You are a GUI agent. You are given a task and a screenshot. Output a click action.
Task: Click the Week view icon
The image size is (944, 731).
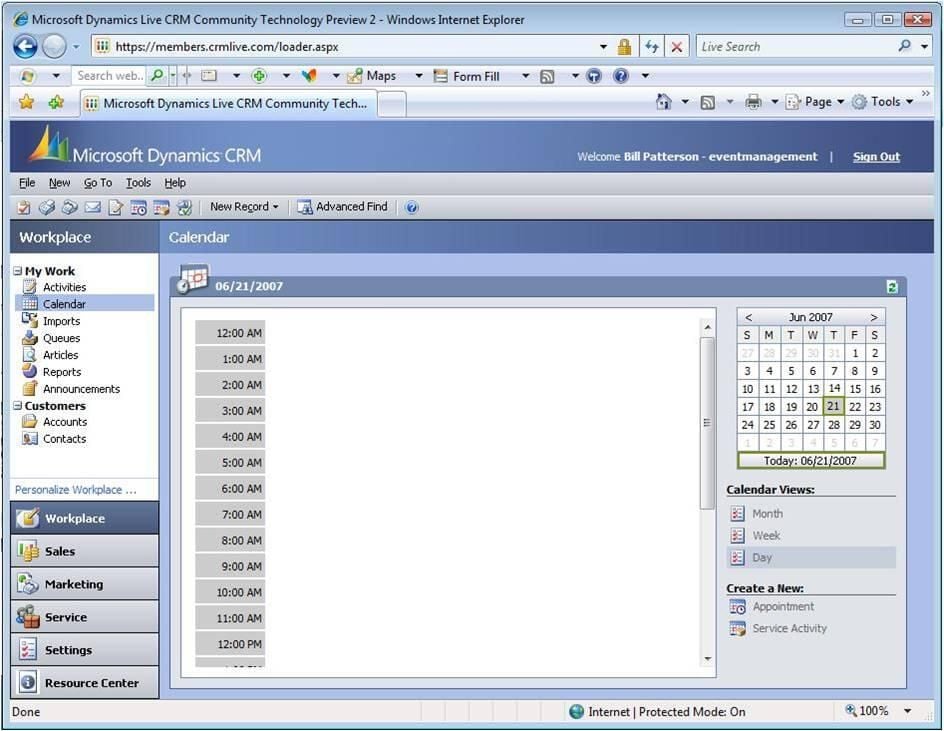click(738, 535)
